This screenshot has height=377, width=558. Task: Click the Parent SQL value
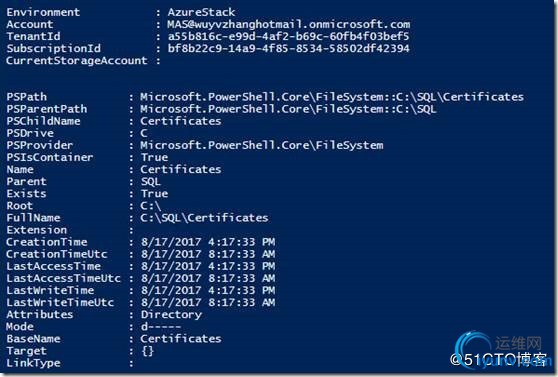pyautogui.click(x=151, y=182)
